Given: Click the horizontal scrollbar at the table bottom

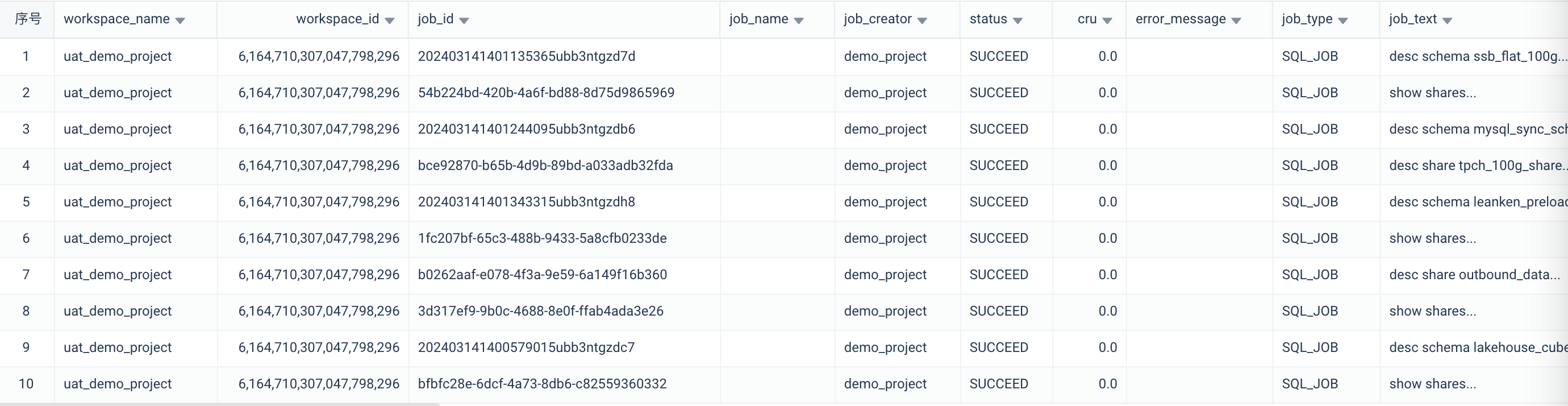Looking at the screenshot, I should [219, 404].
